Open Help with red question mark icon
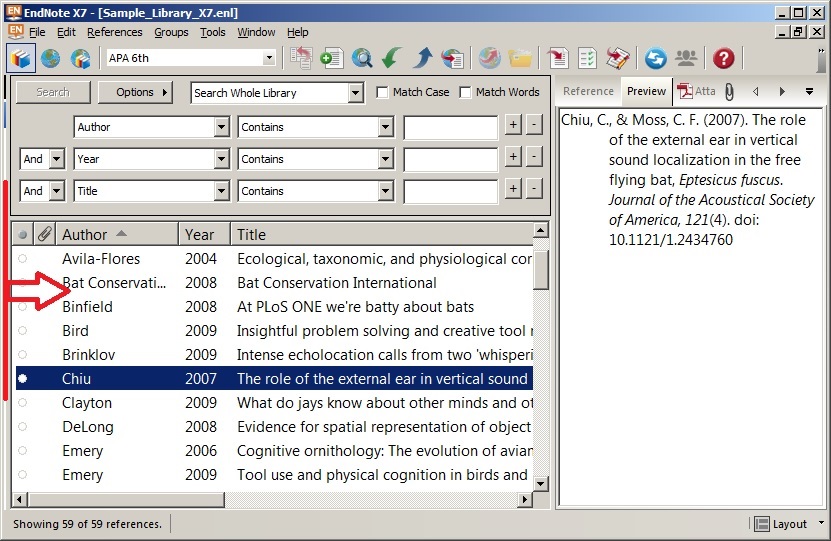831x541 pixels. [723, 58]
